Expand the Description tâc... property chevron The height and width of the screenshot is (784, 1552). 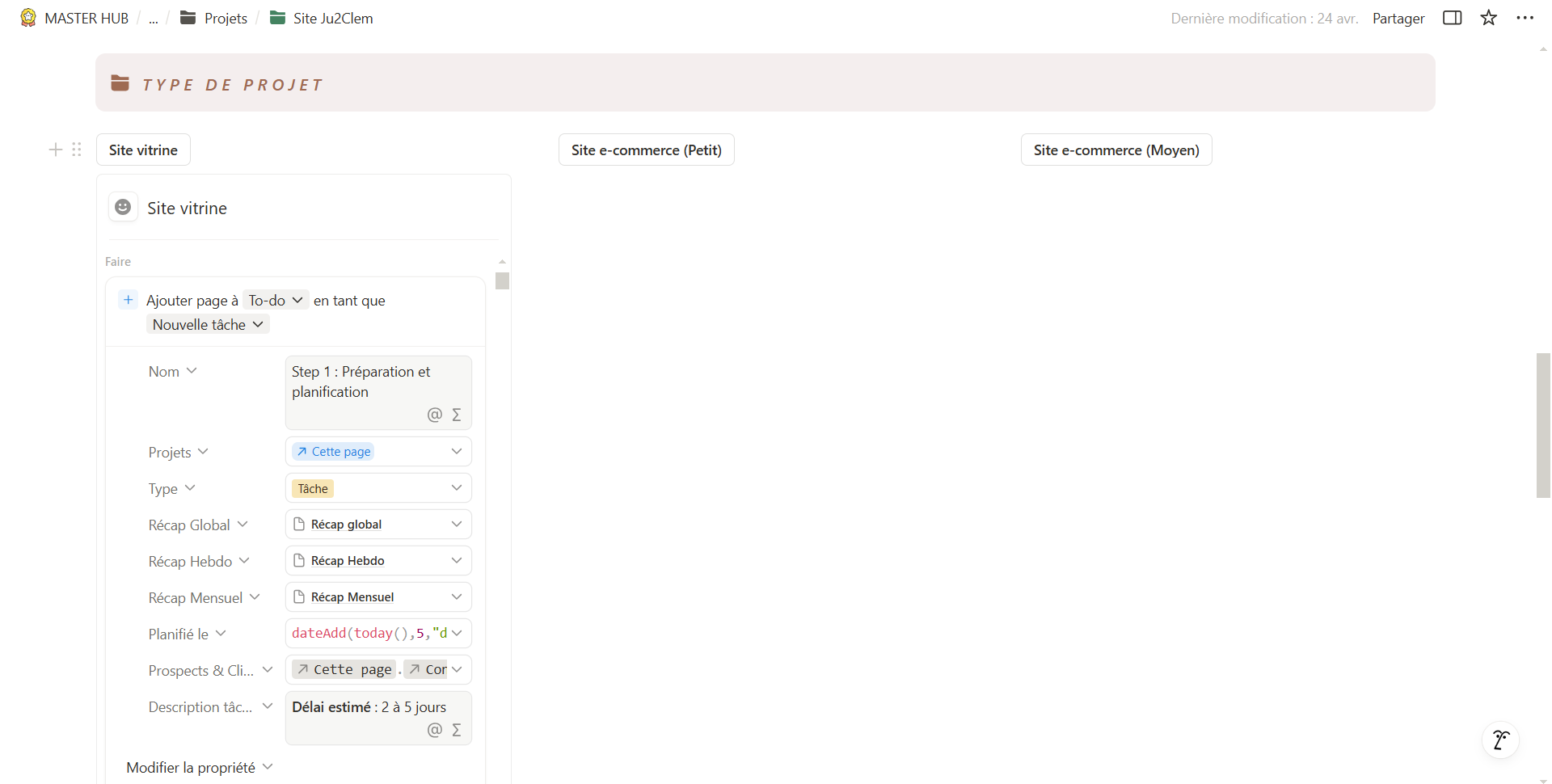point(268,706)
